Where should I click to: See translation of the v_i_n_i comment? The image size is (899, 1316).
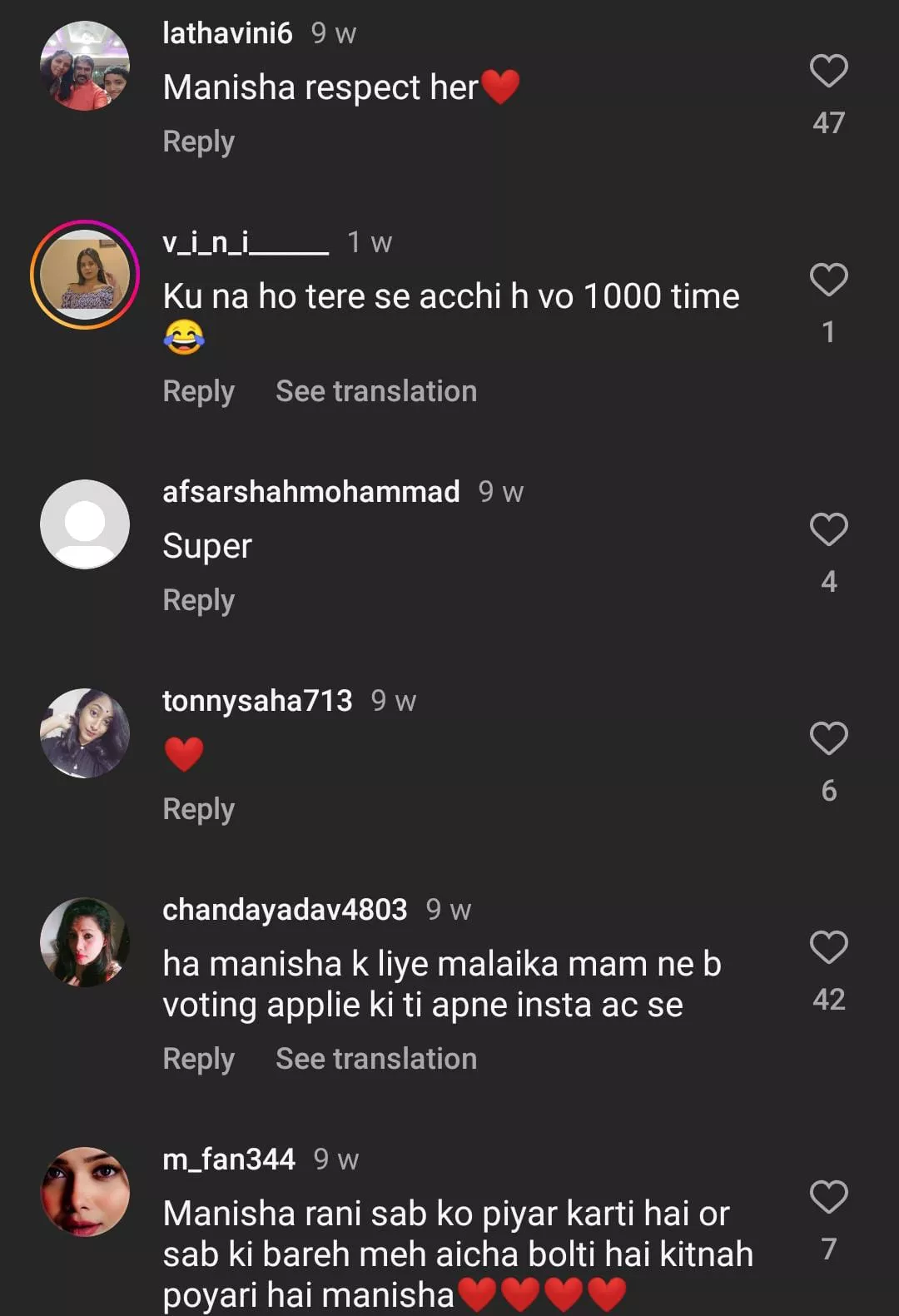(376, 391)
